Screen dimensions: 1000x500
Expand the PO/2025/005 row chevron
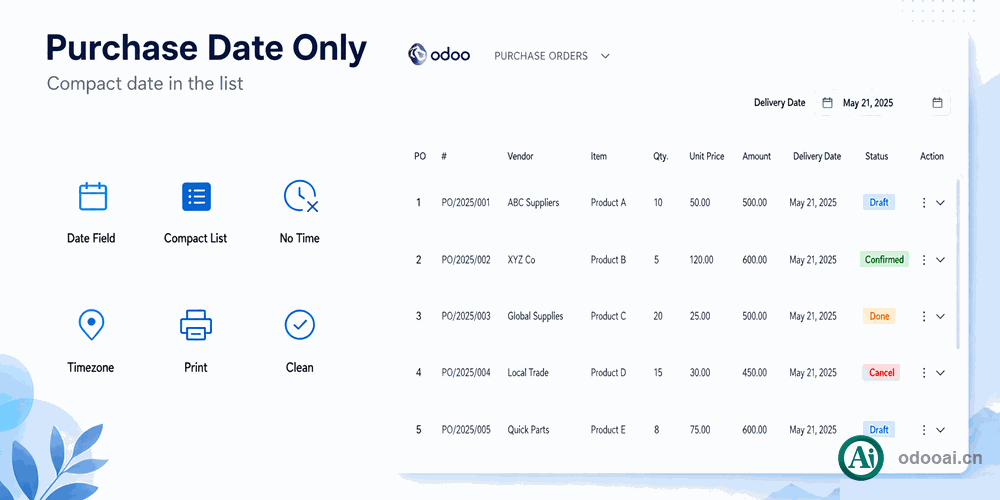coord(940,430)
